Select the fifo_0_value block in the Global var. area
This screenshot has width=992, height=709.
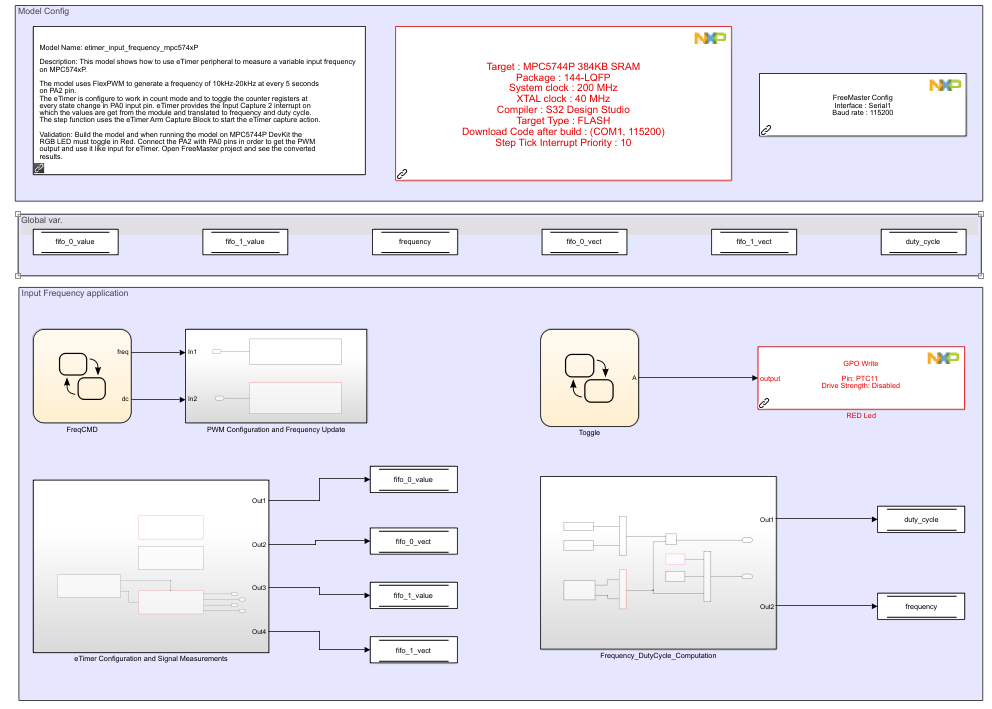pos(75,242)
